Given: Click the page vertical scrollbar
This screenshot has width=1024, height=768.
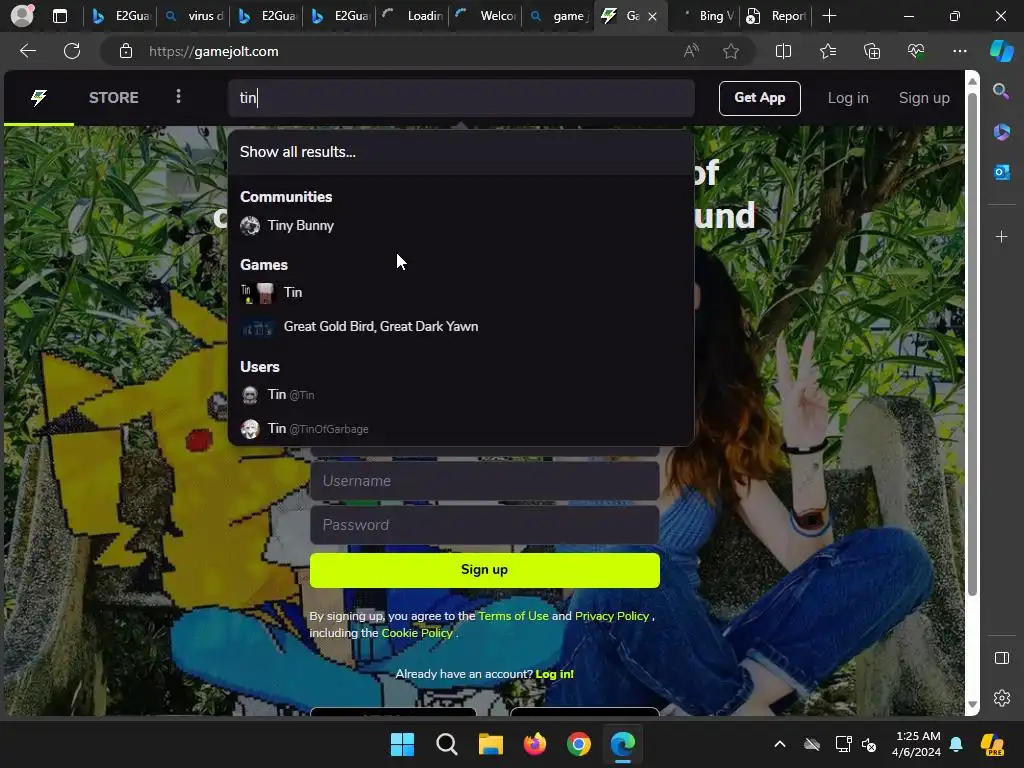Looking at the screenshot, I should (x=972, y=345).
